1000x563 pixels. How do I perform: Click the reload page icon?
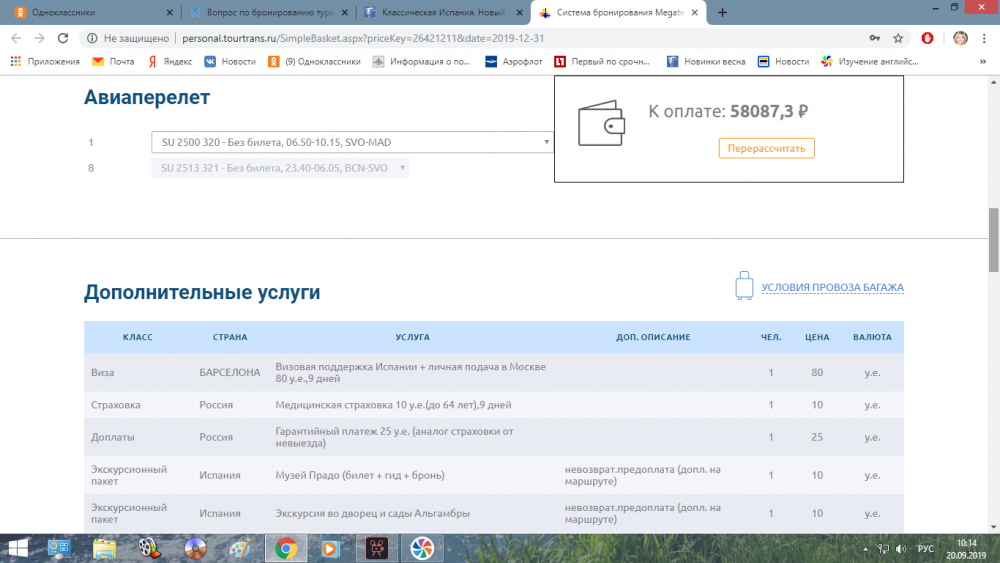(63, 38)
